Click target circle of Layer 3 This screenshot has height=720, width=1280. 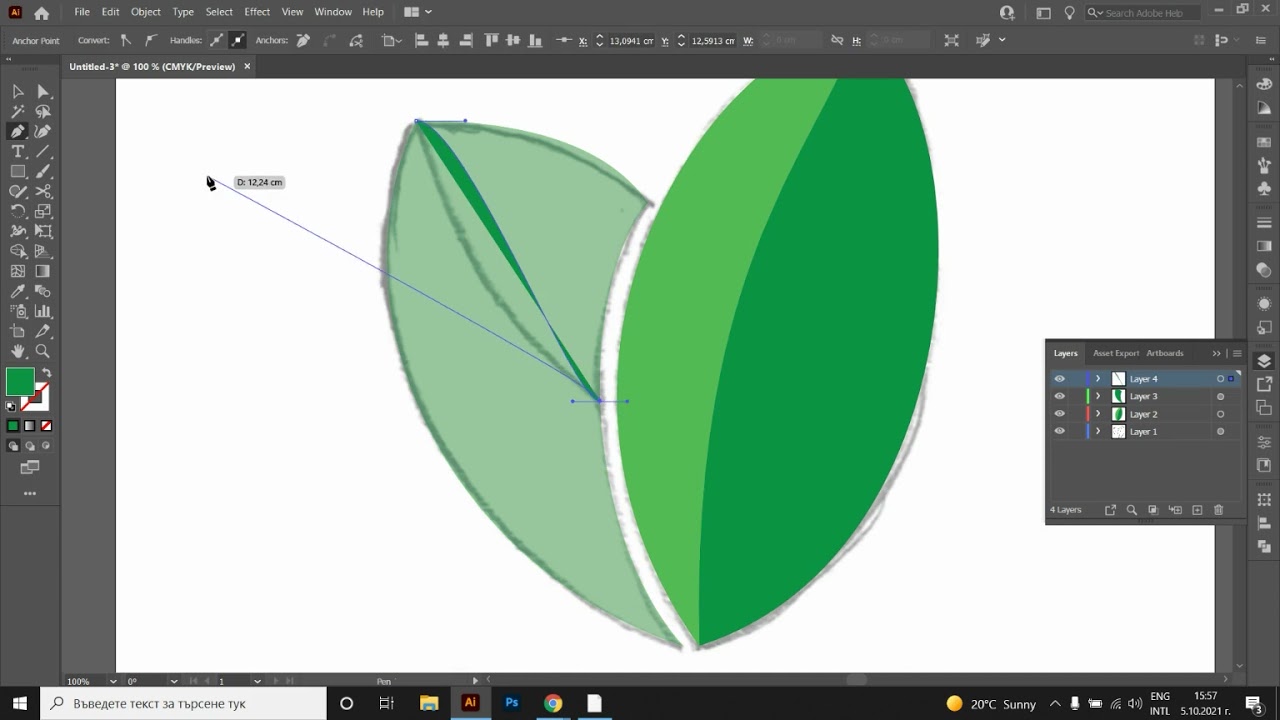[1220, 396]
